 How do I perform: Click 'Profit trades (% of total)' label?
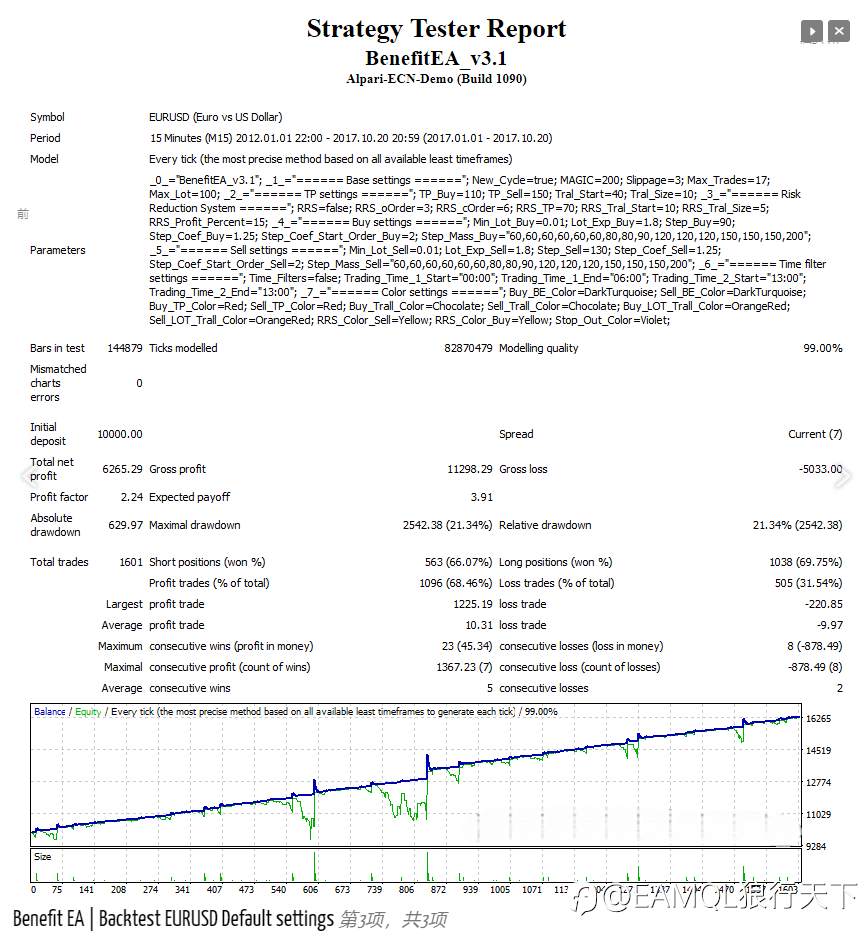pyautogui.click(x=209, y=583)
